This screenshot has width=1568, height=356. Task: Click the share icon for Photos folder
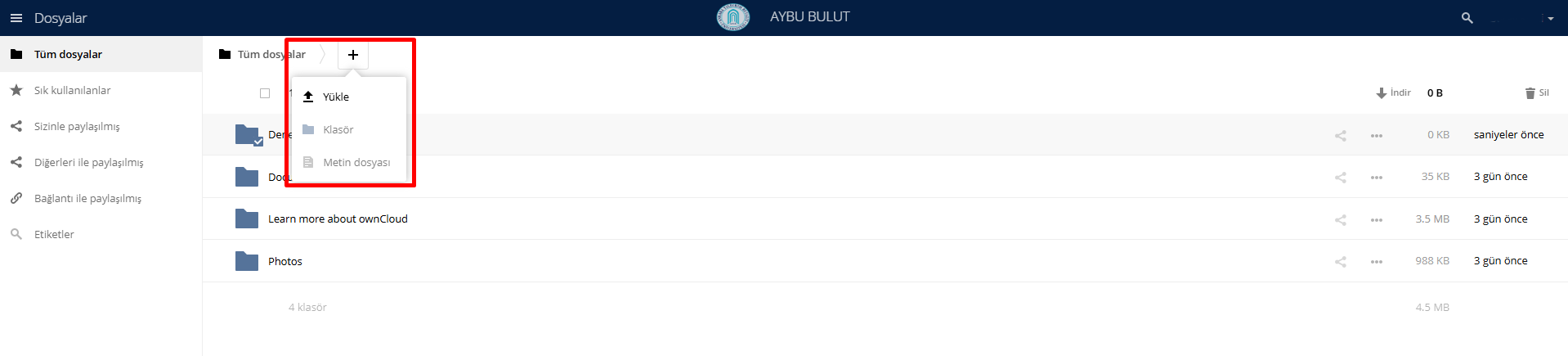click(1340, 262)
